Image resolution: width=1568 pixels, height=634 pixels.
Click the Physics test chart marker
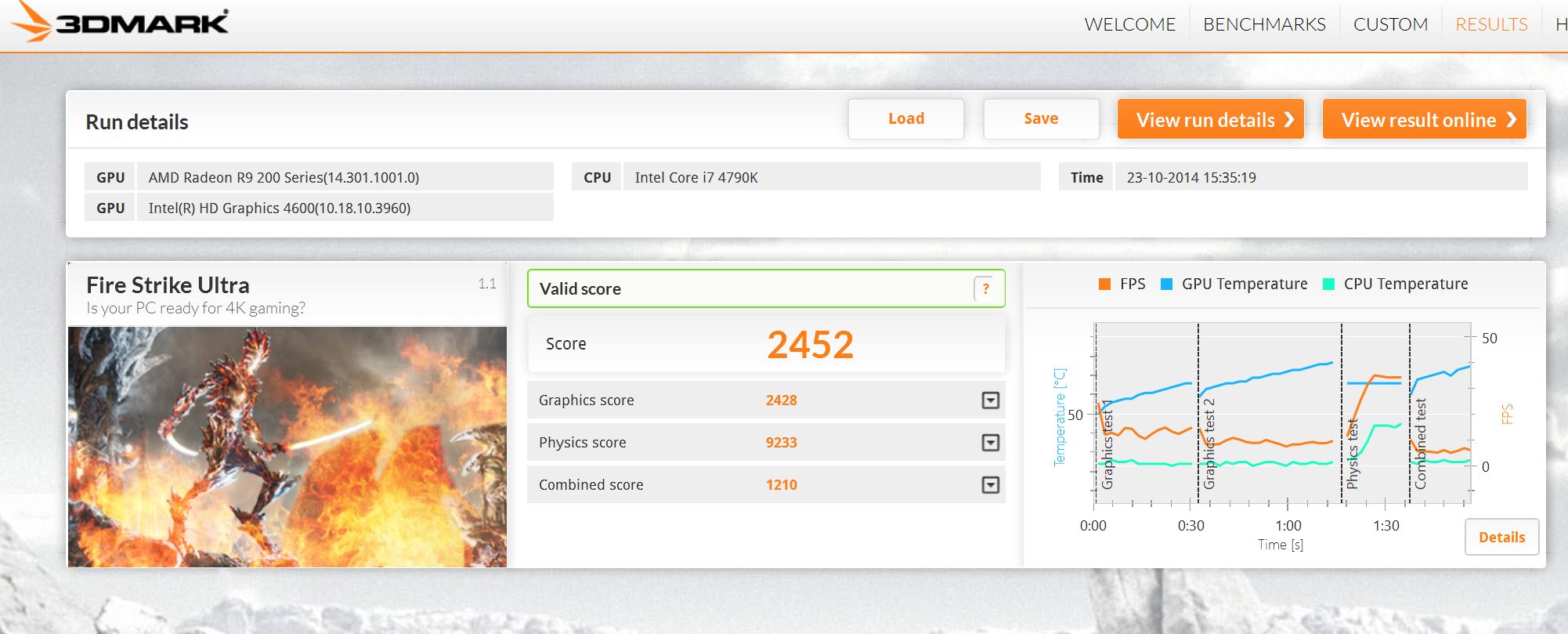pos(1352,455)
